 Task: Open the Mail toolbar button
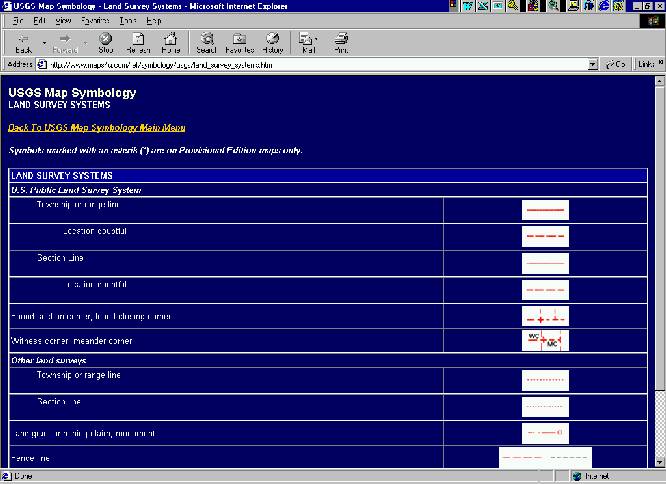tap(307, 42)
